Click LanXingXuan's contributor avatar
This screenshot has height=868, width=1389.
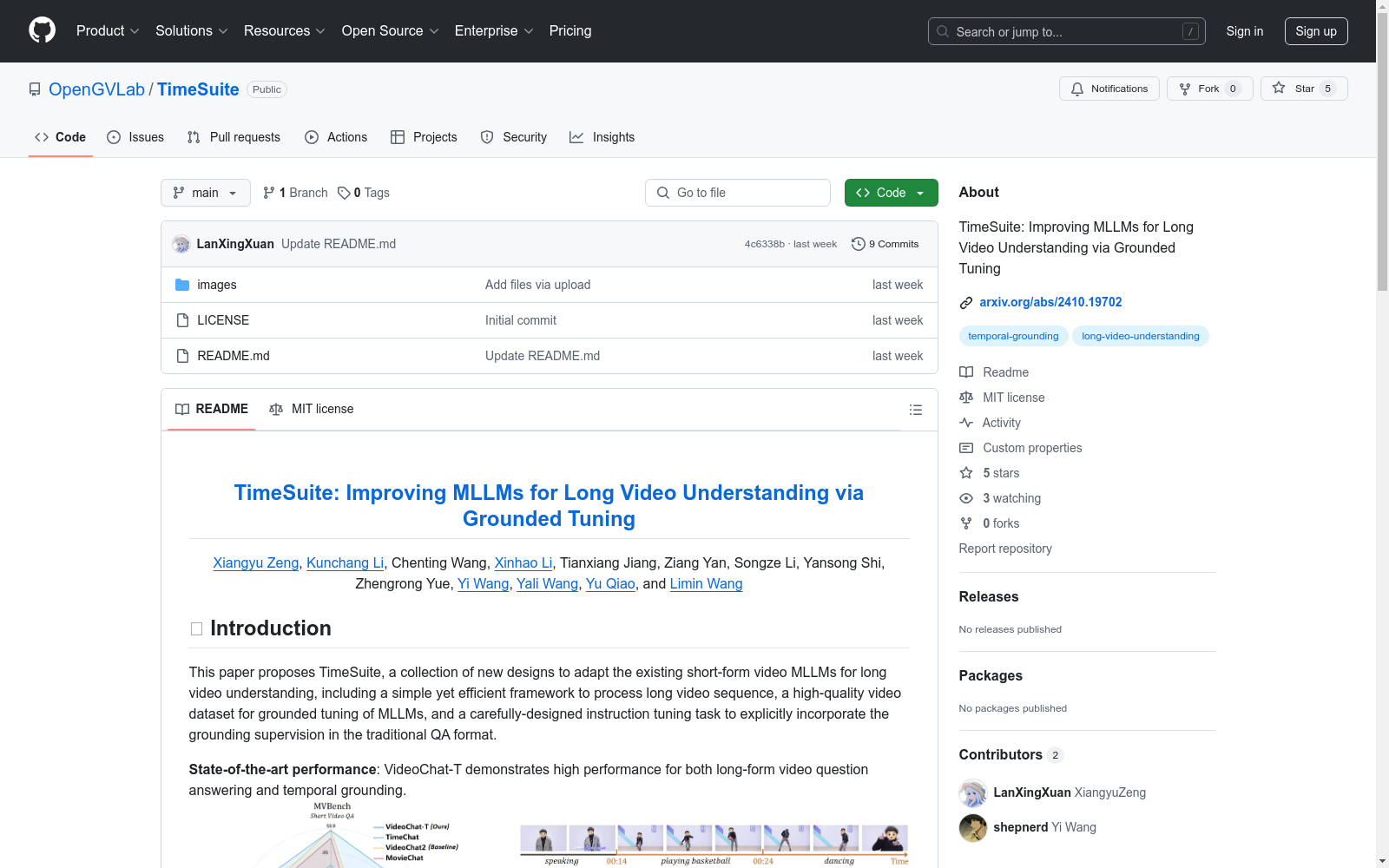click(x=973, y=792)
